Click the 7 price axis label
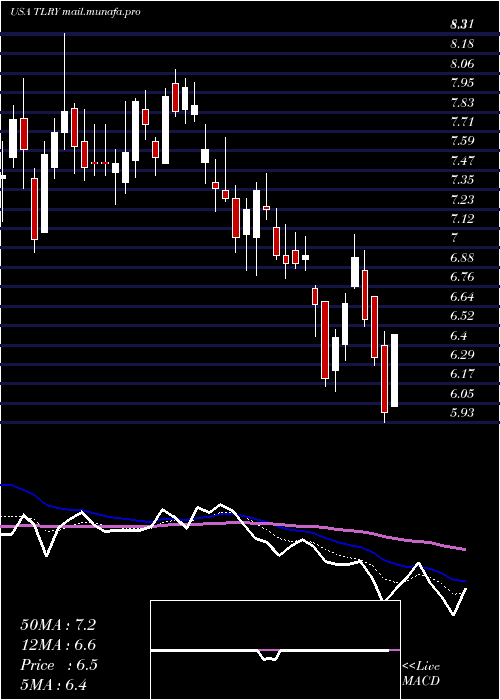Image resolution: width=500 pixels, height=700 pixels. 454,238
